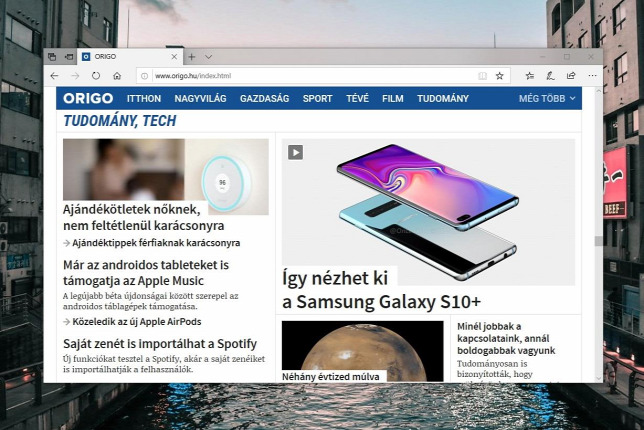Open 'Ajándéktippek férfiaknak karácsonyra' link
The image size is (644, 430).
coord(156,243)
